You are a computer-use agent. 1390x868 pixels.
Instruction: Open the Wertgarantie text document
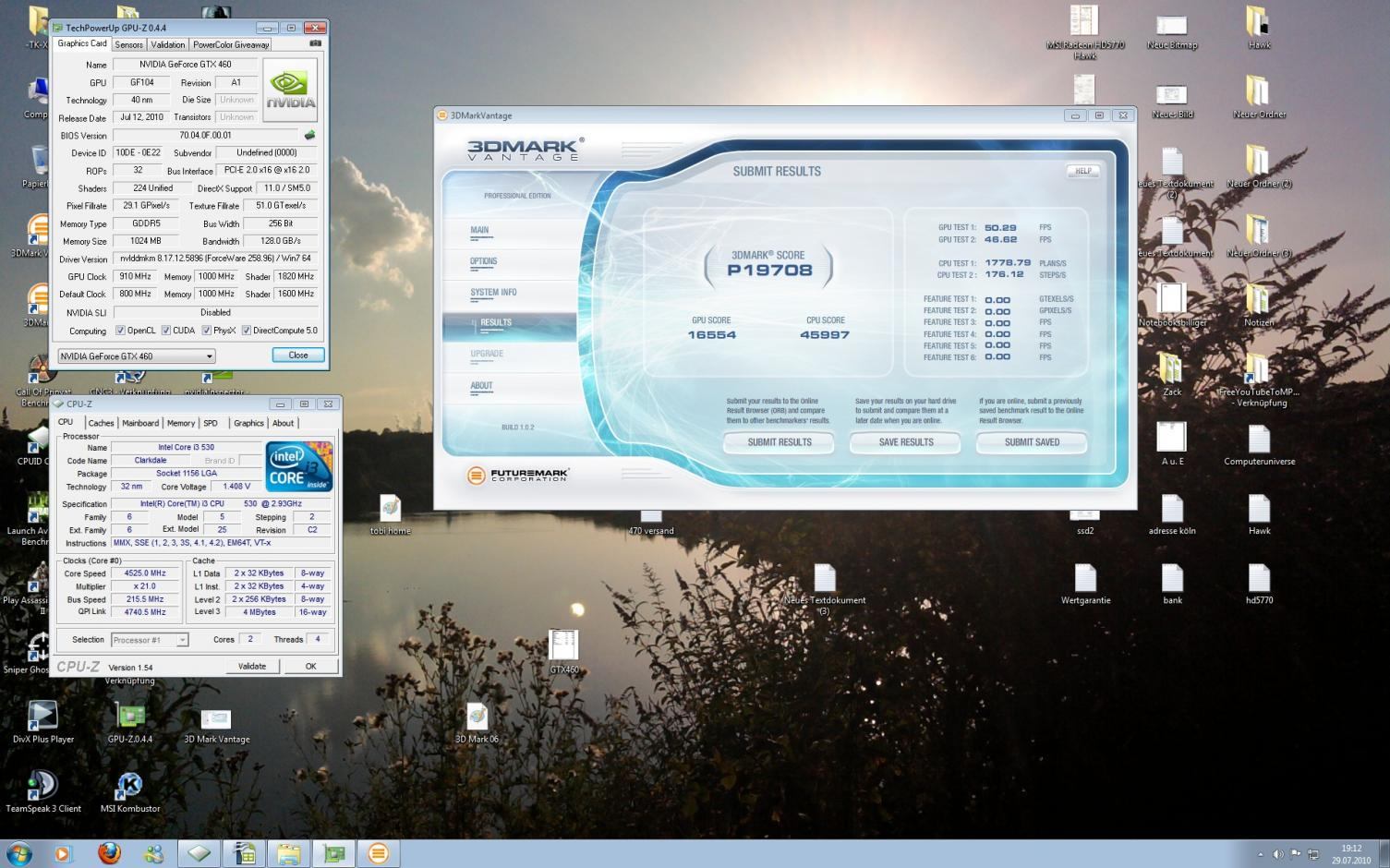(x=1085, y=585)
